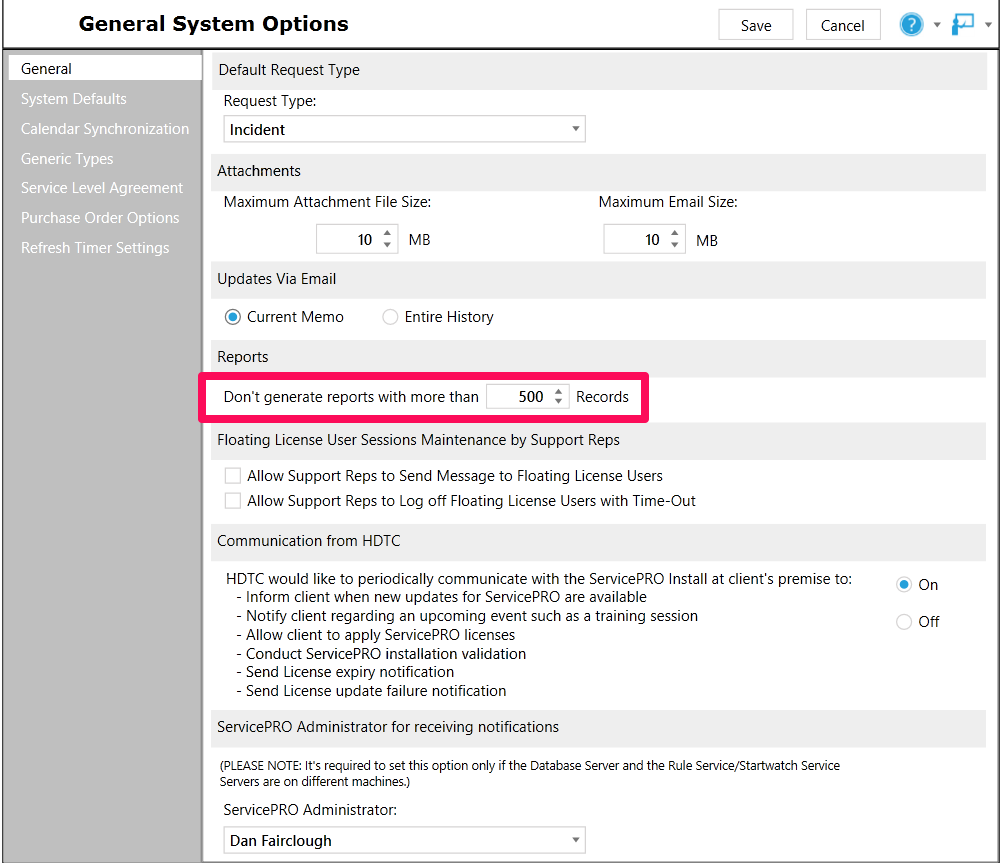The image size is (1001, 863).
Task: Open Calendar Synchronization settings
Action: coord(105,129)
